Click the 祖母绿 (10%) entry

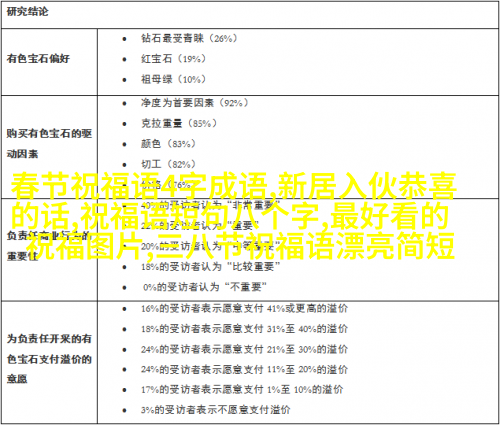(x=173, y=79)
